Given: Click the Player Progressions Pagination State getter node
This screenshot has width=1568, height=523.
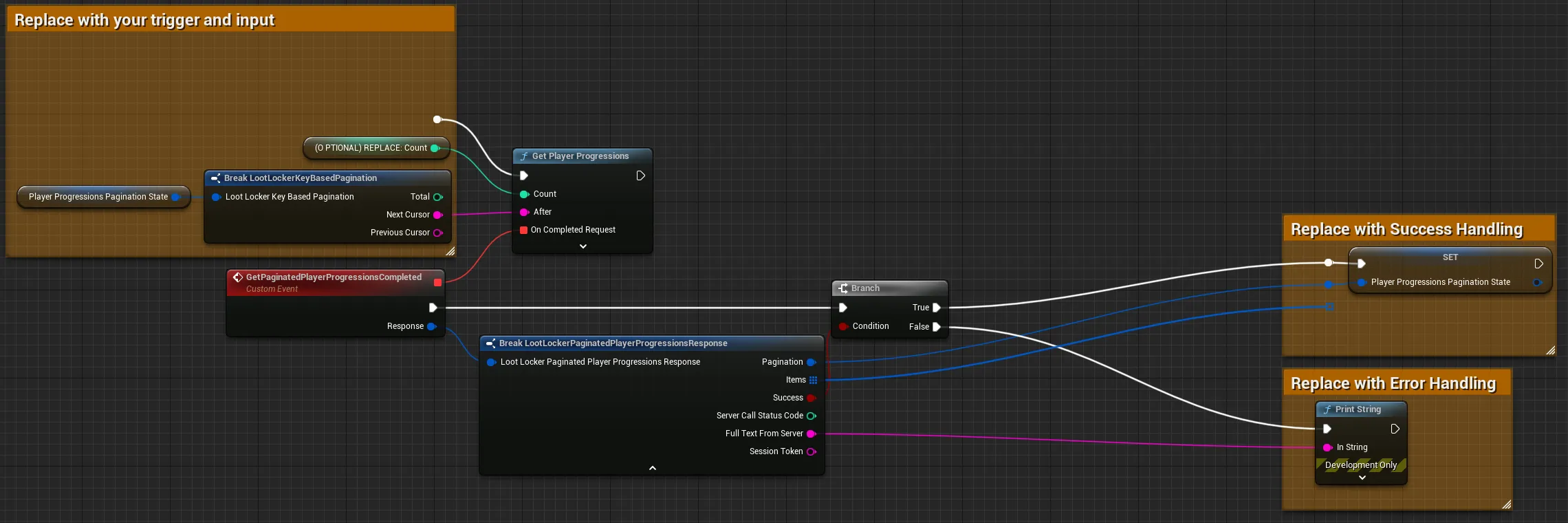Looking at the screenshot, I should [x=103, y=197].
